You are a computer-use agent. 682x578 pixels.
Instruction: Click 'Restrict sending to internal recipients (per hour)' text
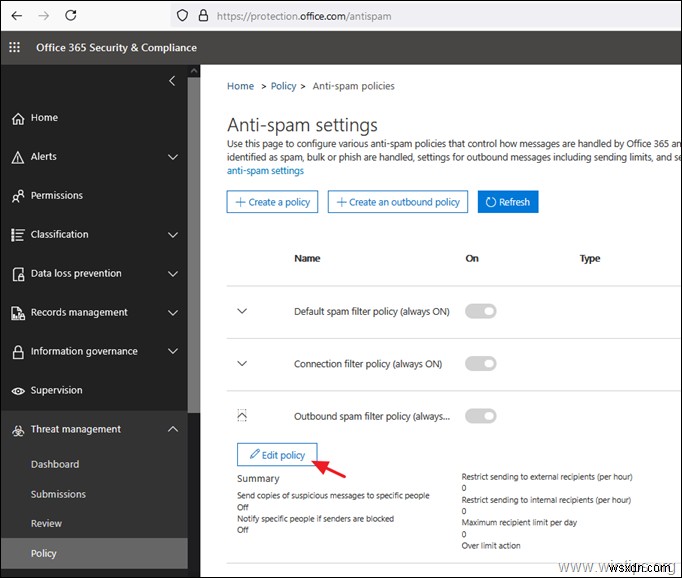546,500
